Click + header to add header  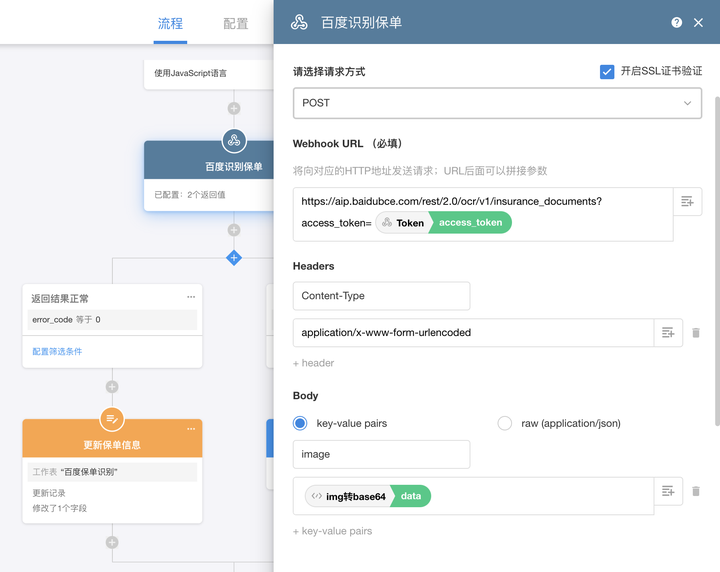coord(313,363)
